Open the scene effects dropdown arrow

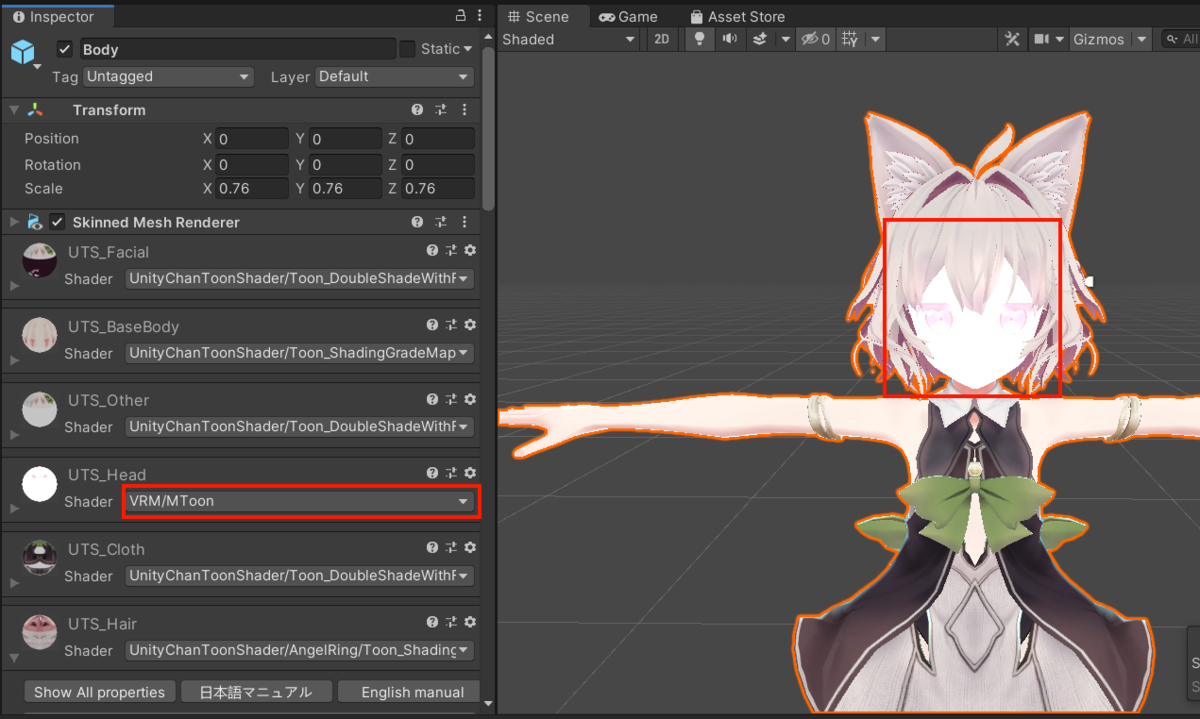point(786,39)
